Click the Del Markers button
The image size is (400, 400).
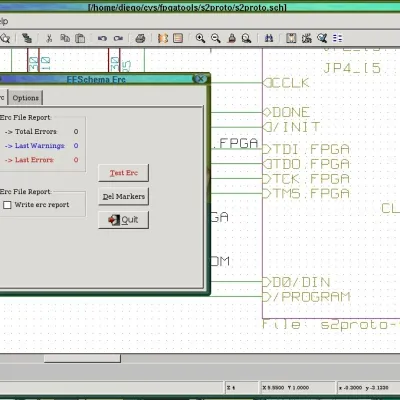coord(124,196)
